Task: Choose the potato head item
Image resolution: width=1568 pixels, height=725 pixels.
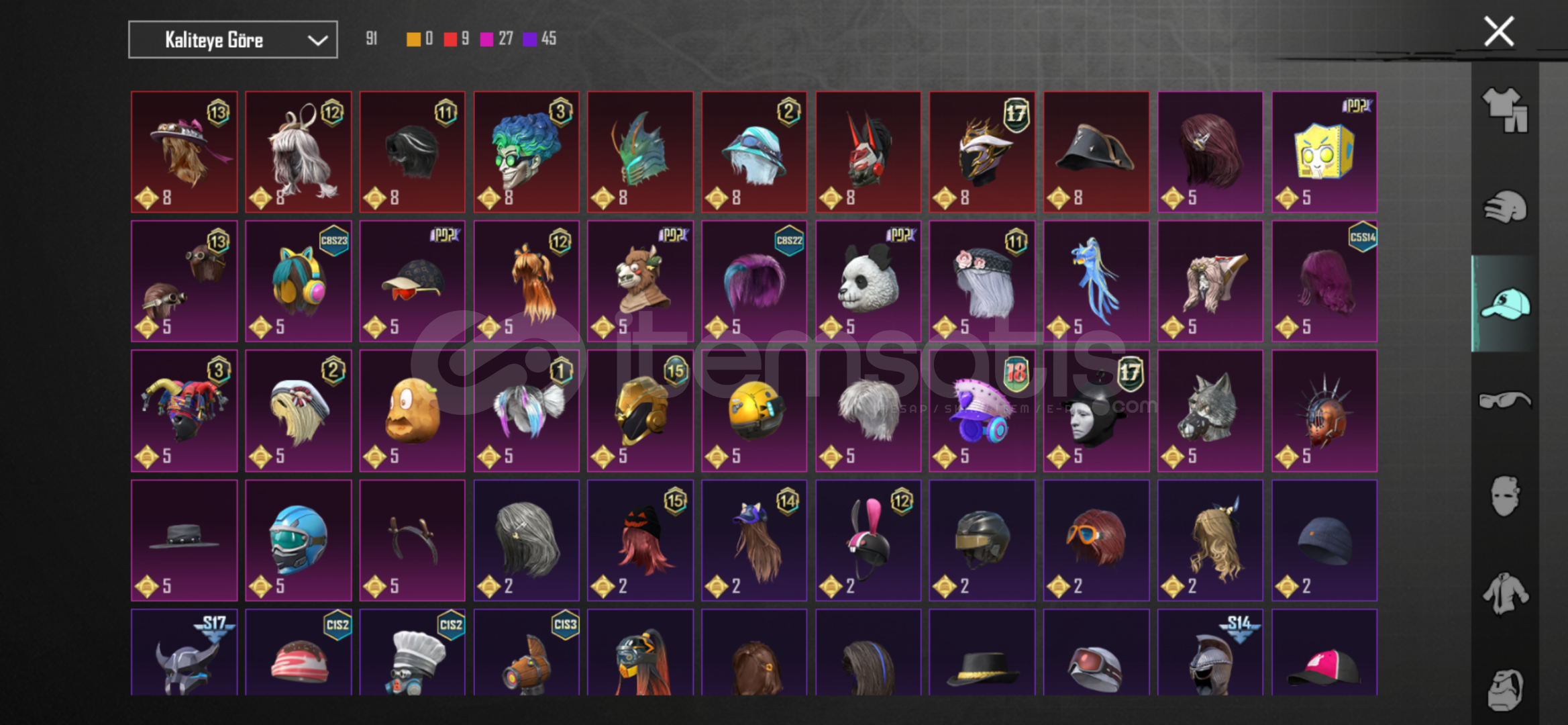Action: tap(412, 411)
